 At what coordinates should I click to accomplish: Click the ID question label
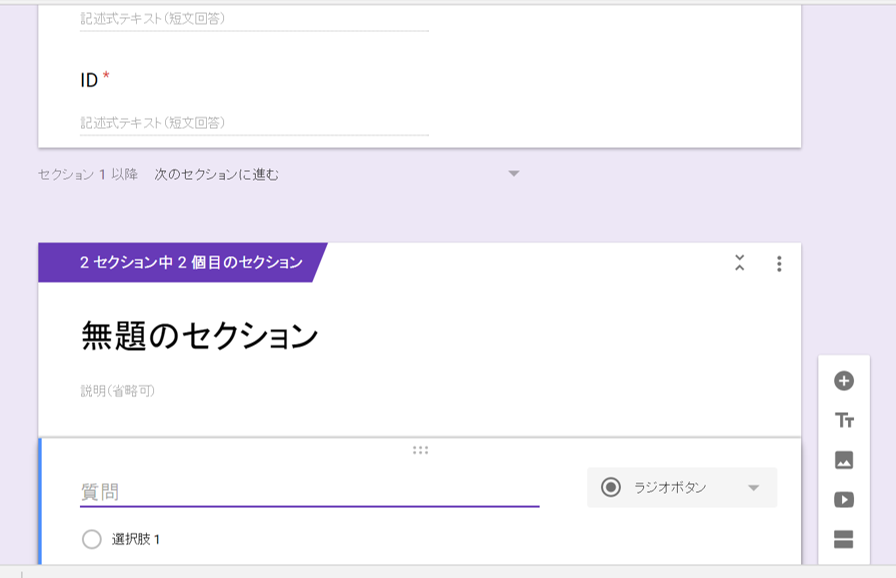tap(89, 81)
